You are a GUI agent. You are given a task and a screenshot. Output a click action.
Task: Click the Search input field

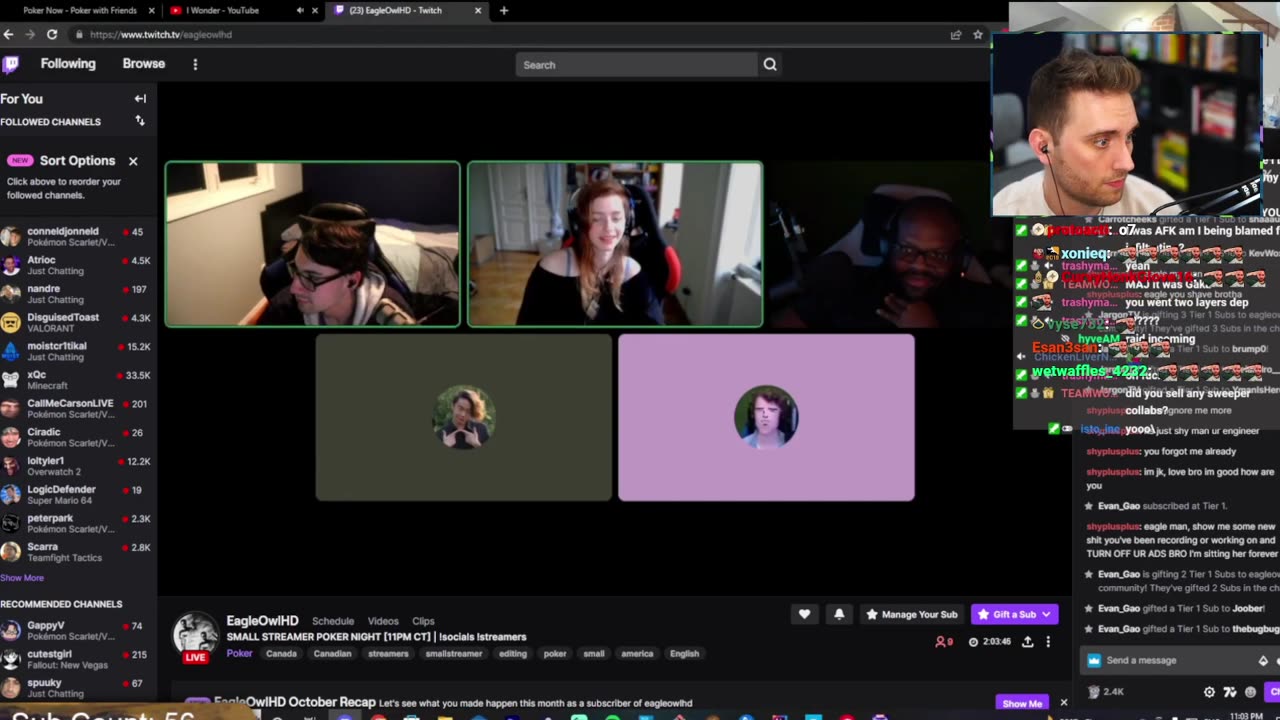636,65
